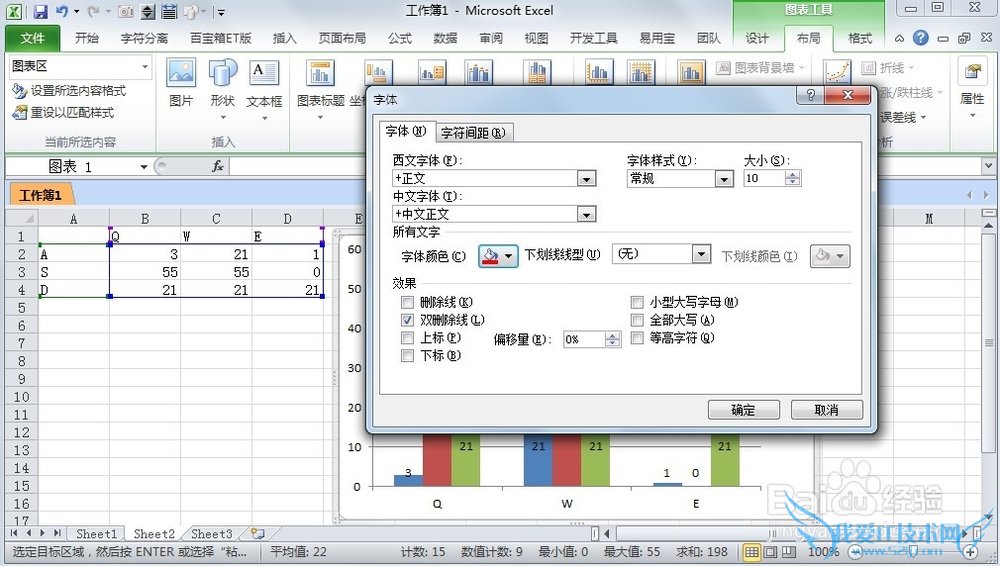Insert a text box (文本框)
1000x566 pixels.
(264, 88)
